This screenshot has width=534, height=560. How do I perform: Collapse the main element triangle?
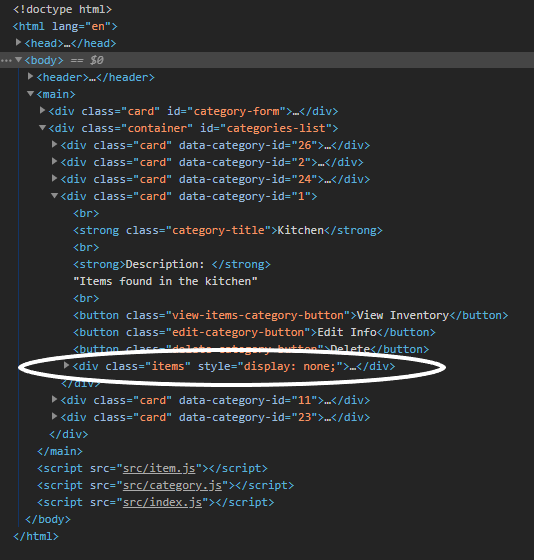[30, 94]
